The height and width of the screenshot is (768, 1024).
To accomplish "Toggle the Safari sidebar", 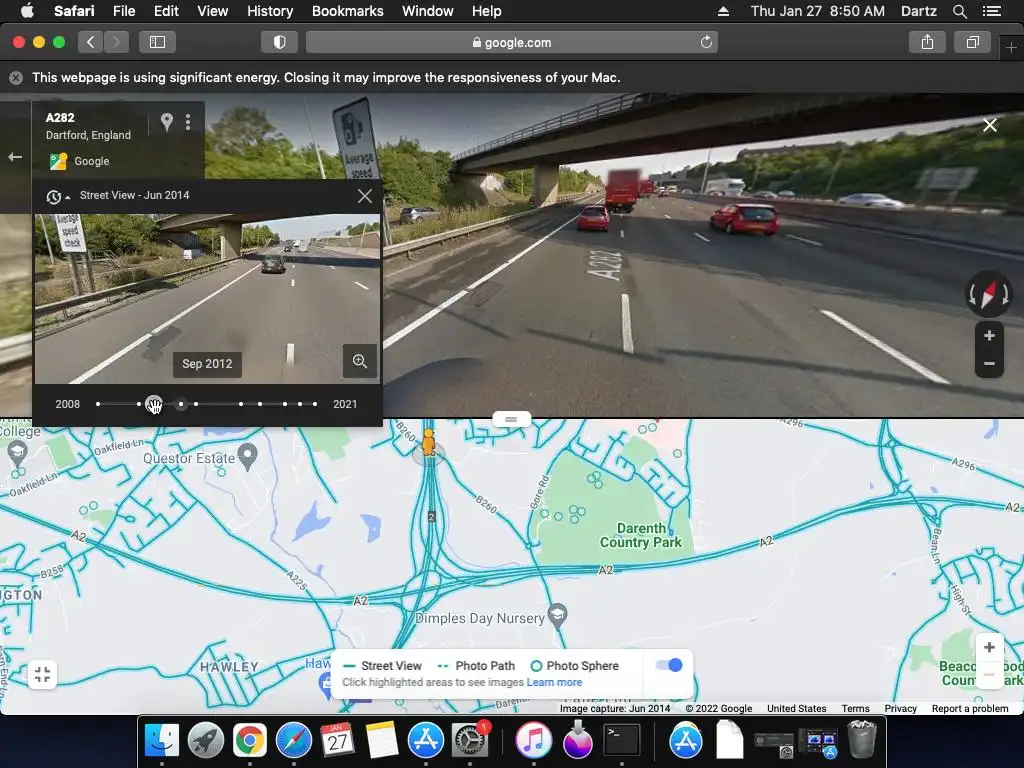I will coord(157,42).
